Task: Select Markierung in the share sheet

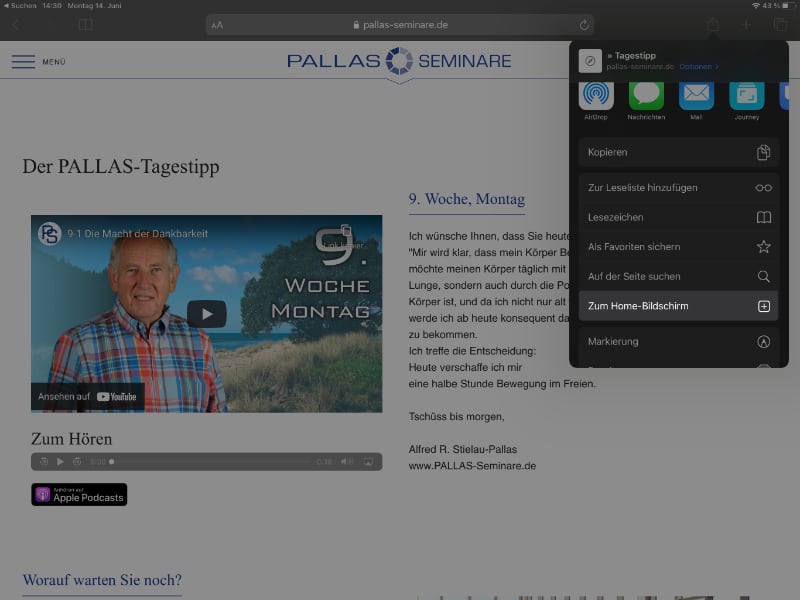Action: (678, 342)
